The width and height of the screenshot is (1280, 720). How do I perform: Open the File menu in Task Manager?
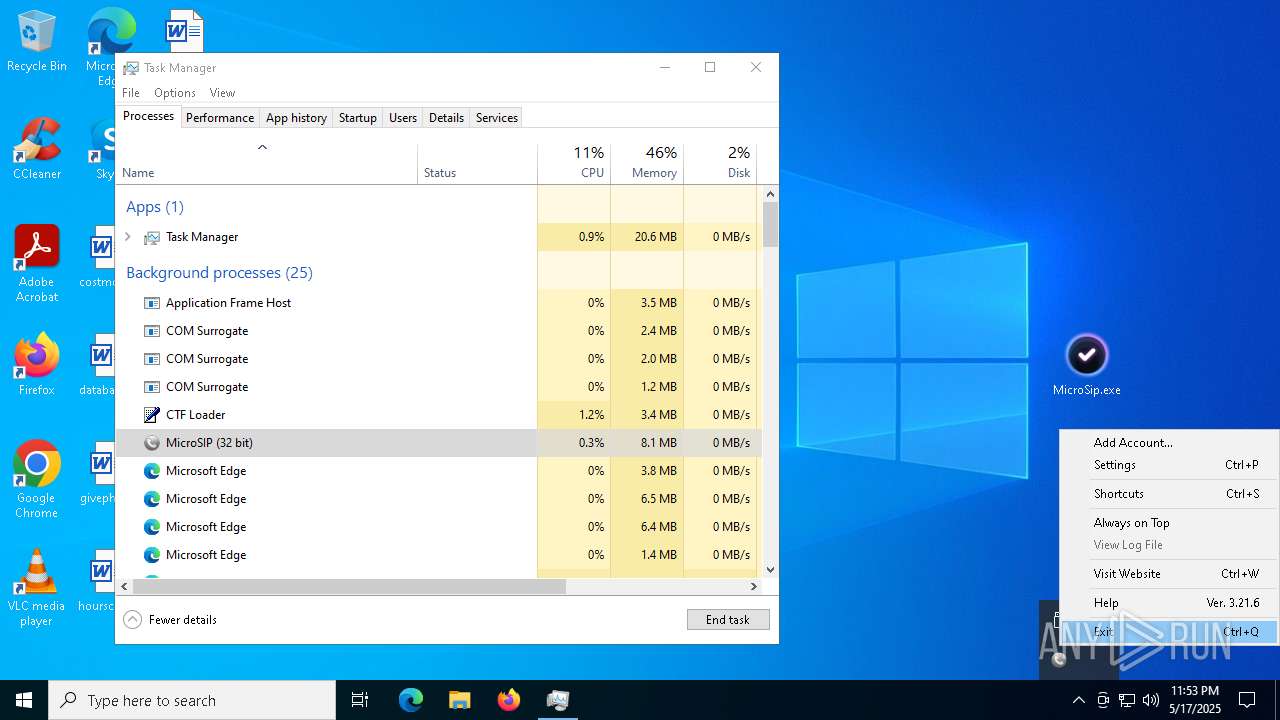pos(131,93)
